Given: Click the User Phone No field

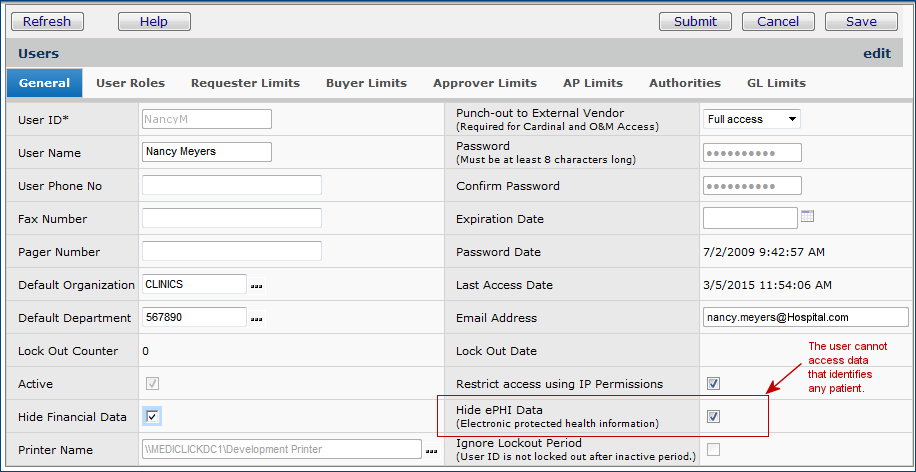Looking at the screenshot, I should pyautogui.click(x=232, y=185).
